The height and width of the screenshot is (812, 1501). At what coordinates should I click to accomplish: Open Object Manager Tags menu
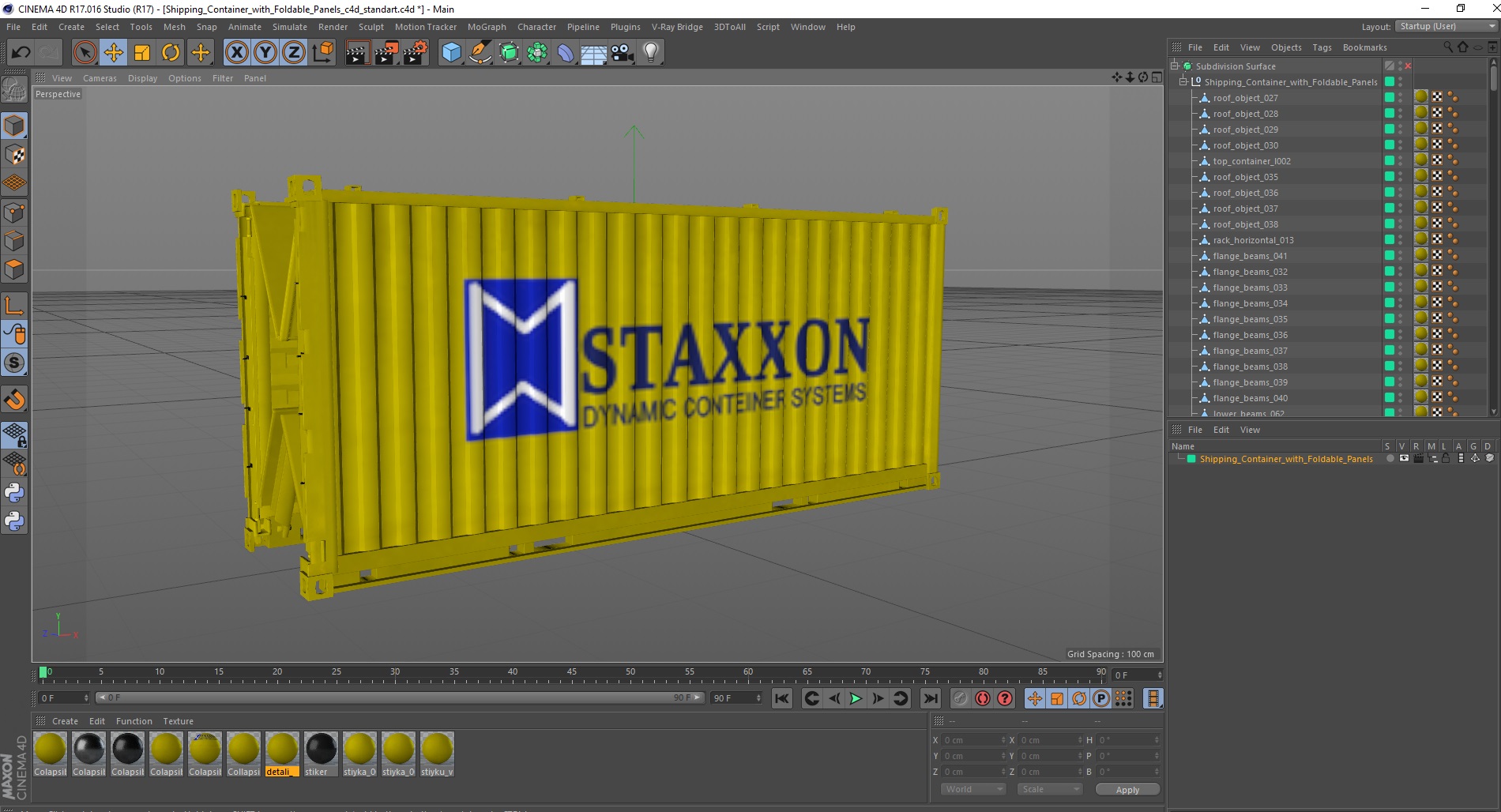[x=1322, y=47]
